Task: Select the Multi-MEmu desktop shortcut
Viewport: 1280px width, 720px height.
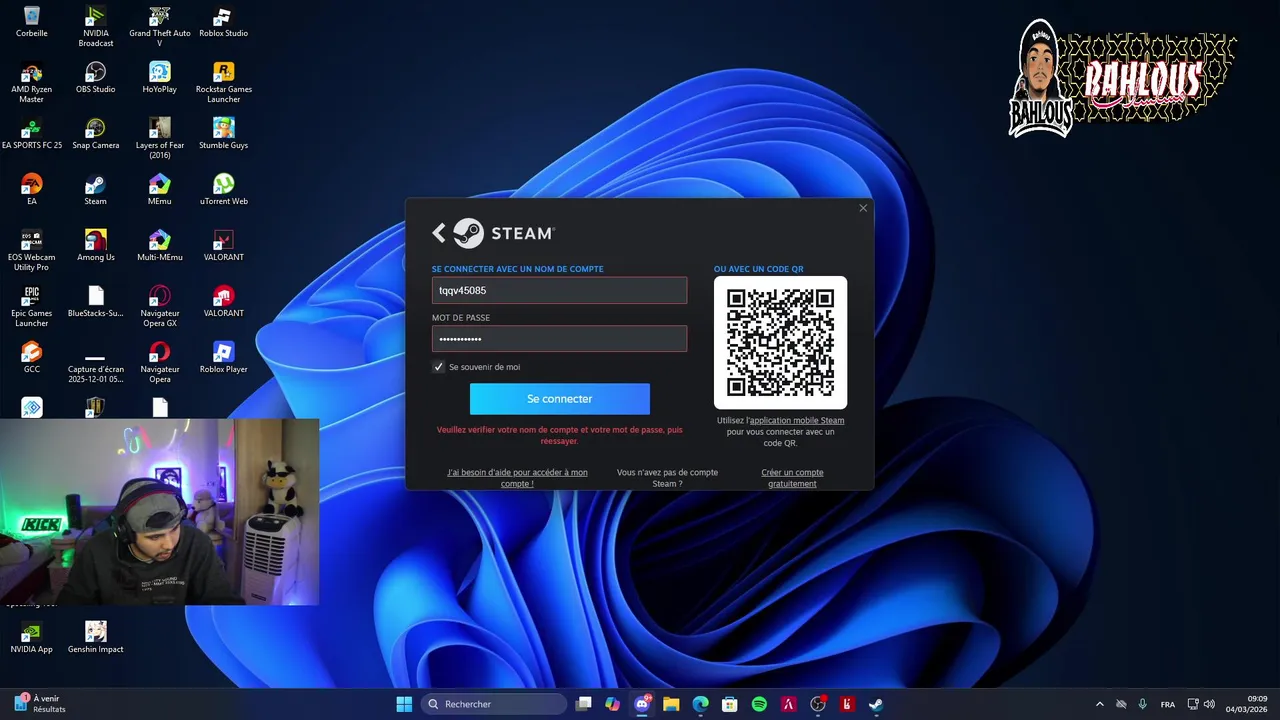Action: click(160, 246)
